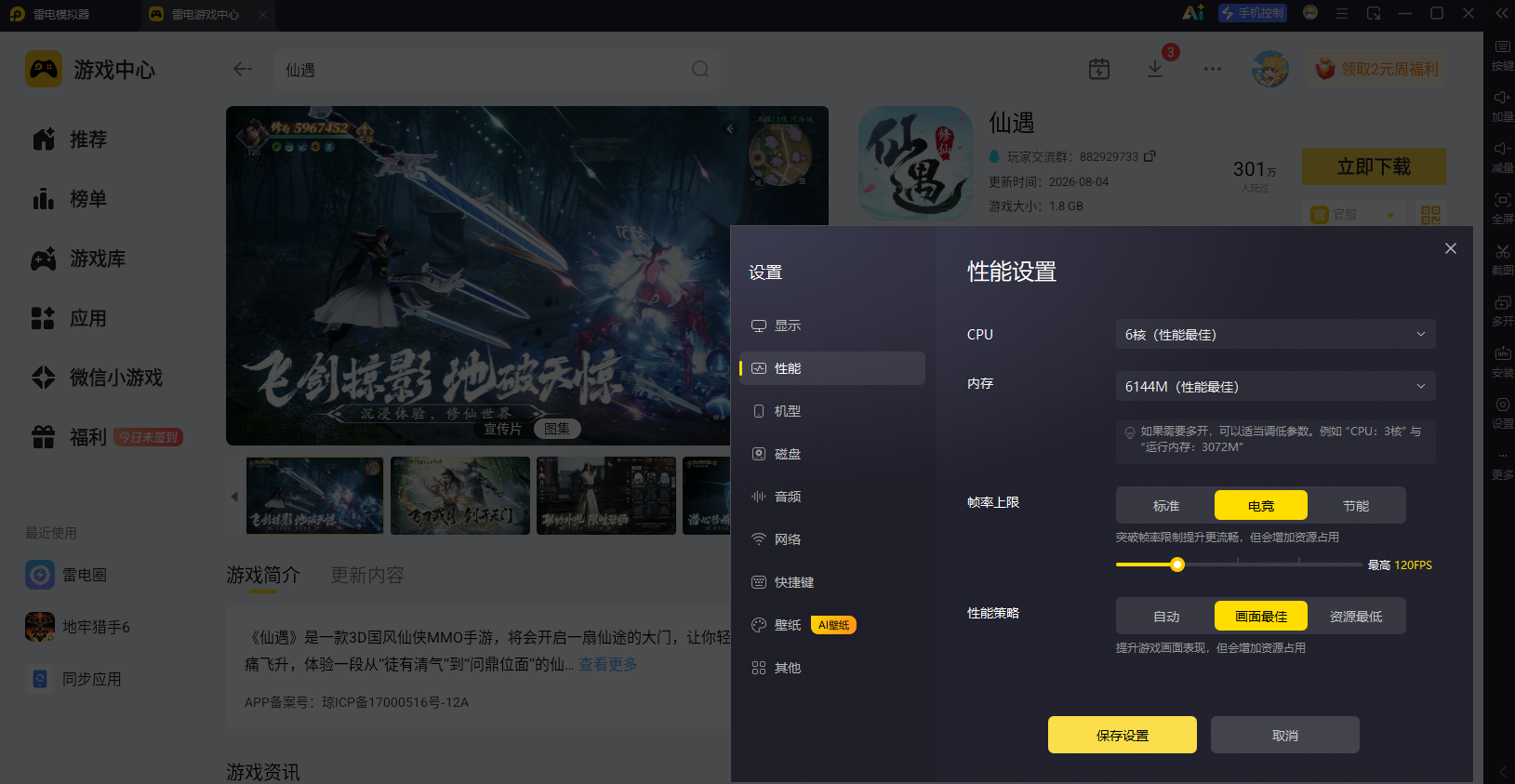The width and height of the screenshot is (1515, 784).
Task: Open downloads icon with badge 3
Action: pyautogui.click(x=1155, y=69)
